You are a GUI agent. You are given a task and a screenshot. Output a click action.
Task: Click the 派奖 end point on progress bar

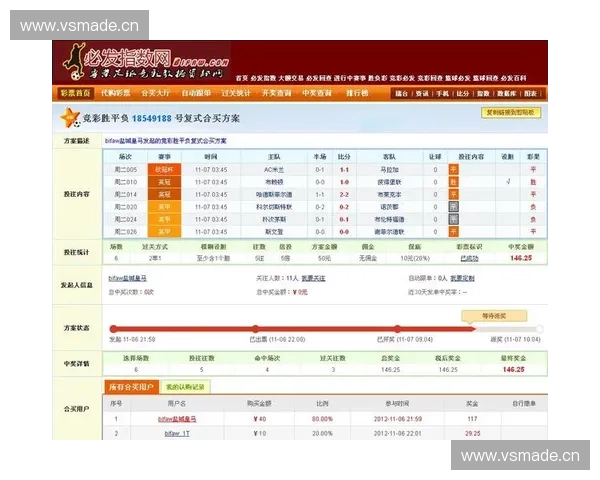(540, 329)
